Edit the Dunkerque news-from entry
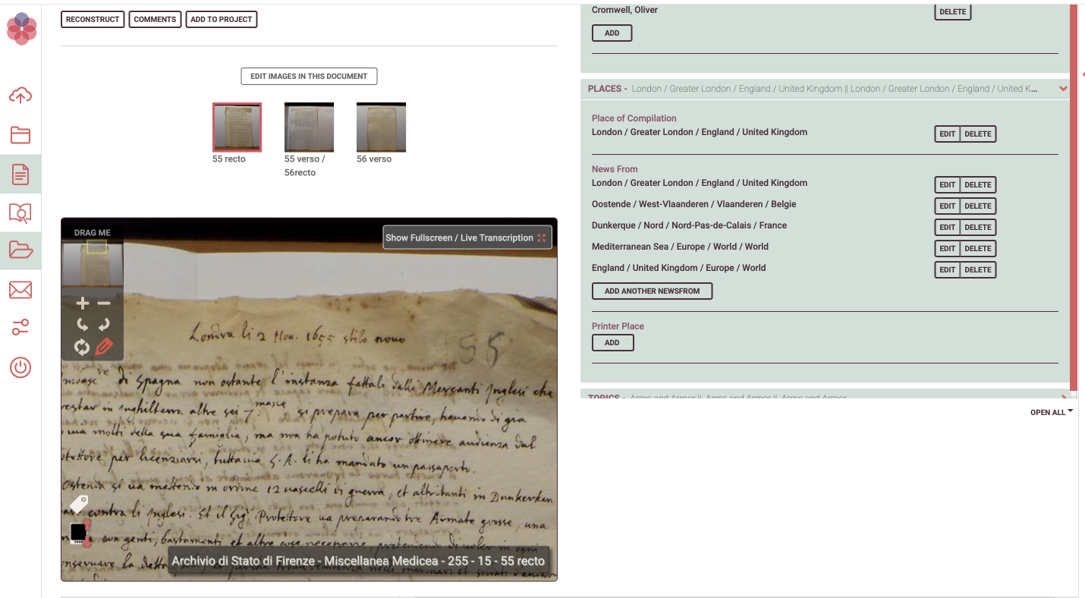The width and height of the screenshot is (1085, 598). 947,227
